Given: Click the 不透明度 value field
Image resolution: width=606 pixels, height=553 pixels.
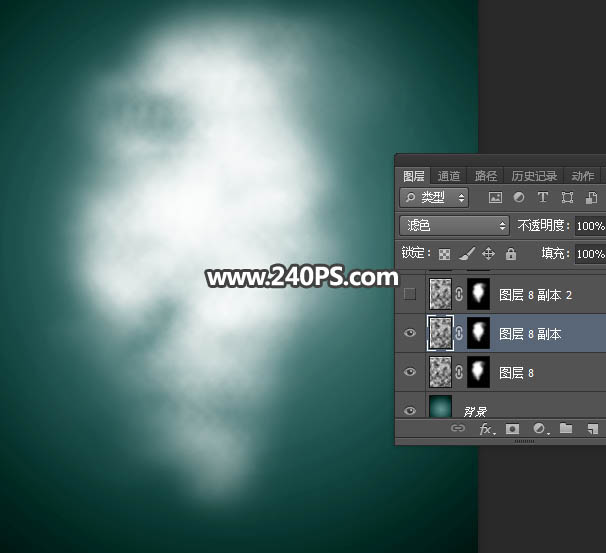Looking at the screenshot, I should click(x=590, y=226).
